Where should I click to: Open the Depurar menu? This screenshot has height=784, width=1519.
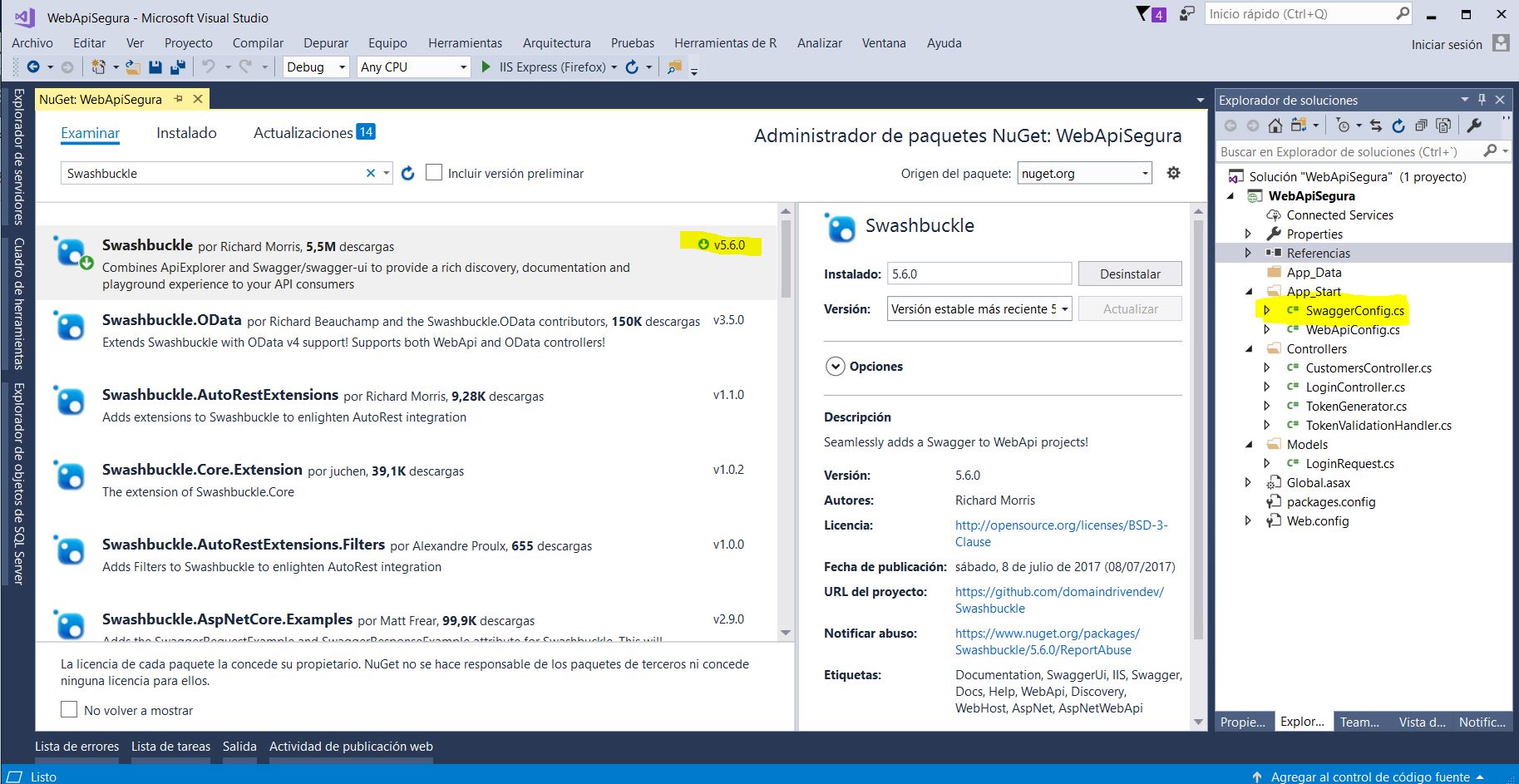tap(326, 43)
